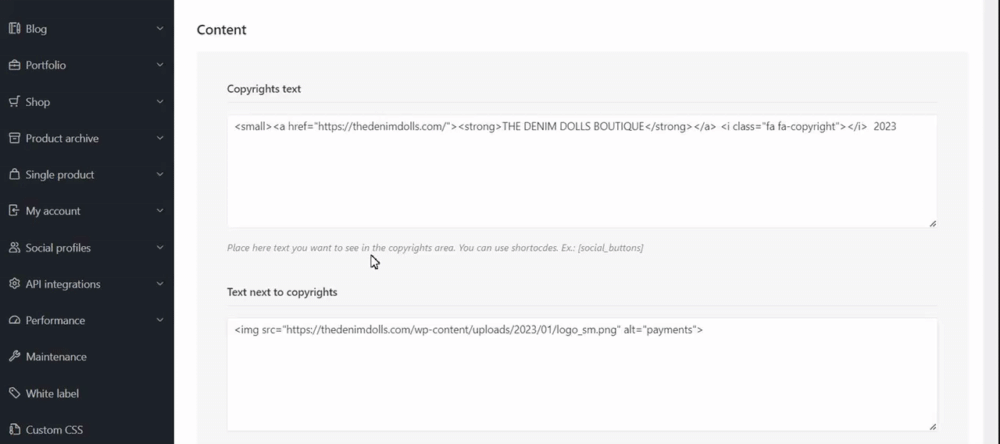This screenshot has width=1000, height=444.
Task: Click the My account login icon
Action: pyautogui.click(x=14, y=211)
